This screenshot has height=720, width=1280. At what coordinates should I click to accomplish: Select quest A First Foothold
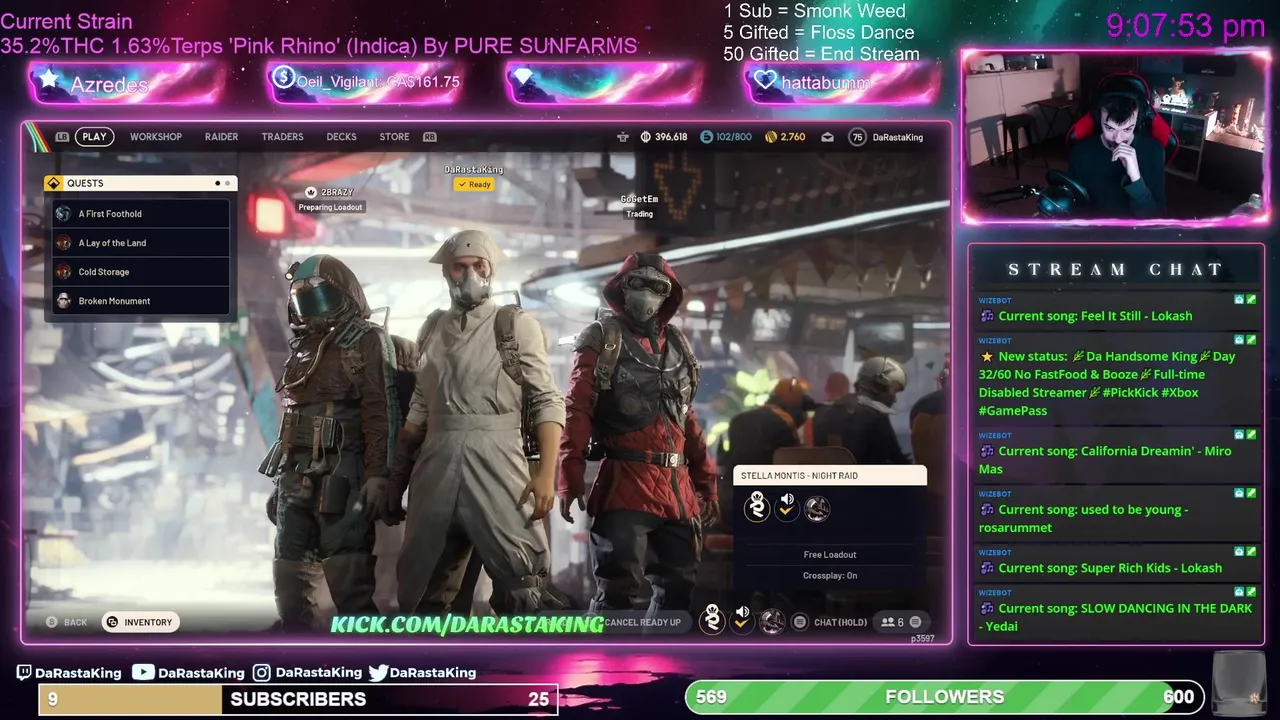[141, 214]
